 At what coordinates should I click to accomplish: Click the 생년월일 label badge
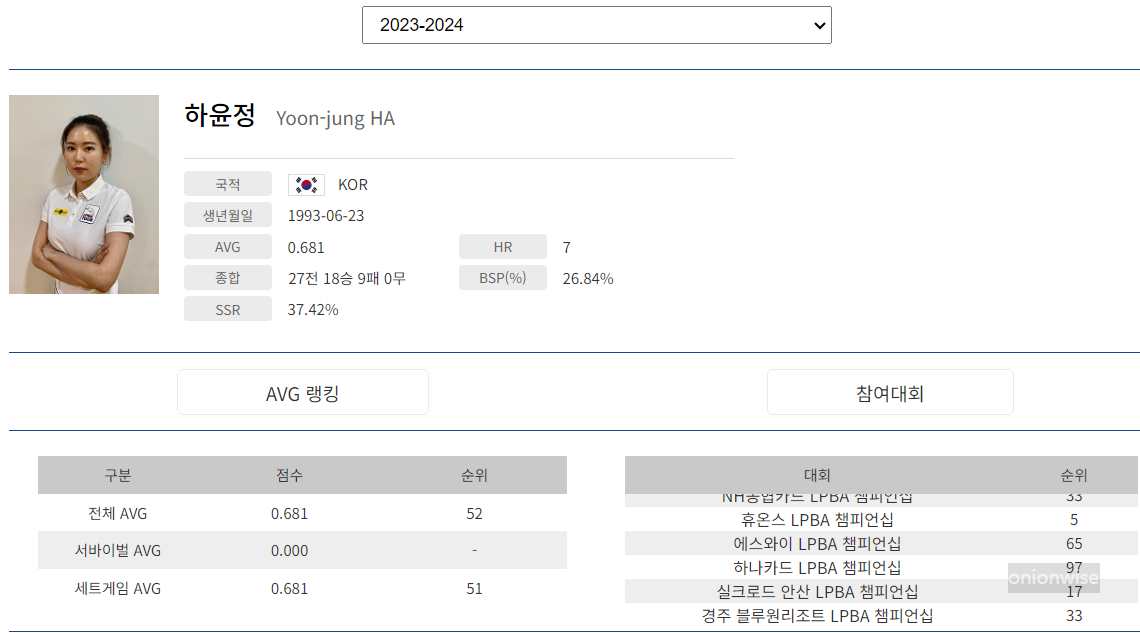[227, 215]
